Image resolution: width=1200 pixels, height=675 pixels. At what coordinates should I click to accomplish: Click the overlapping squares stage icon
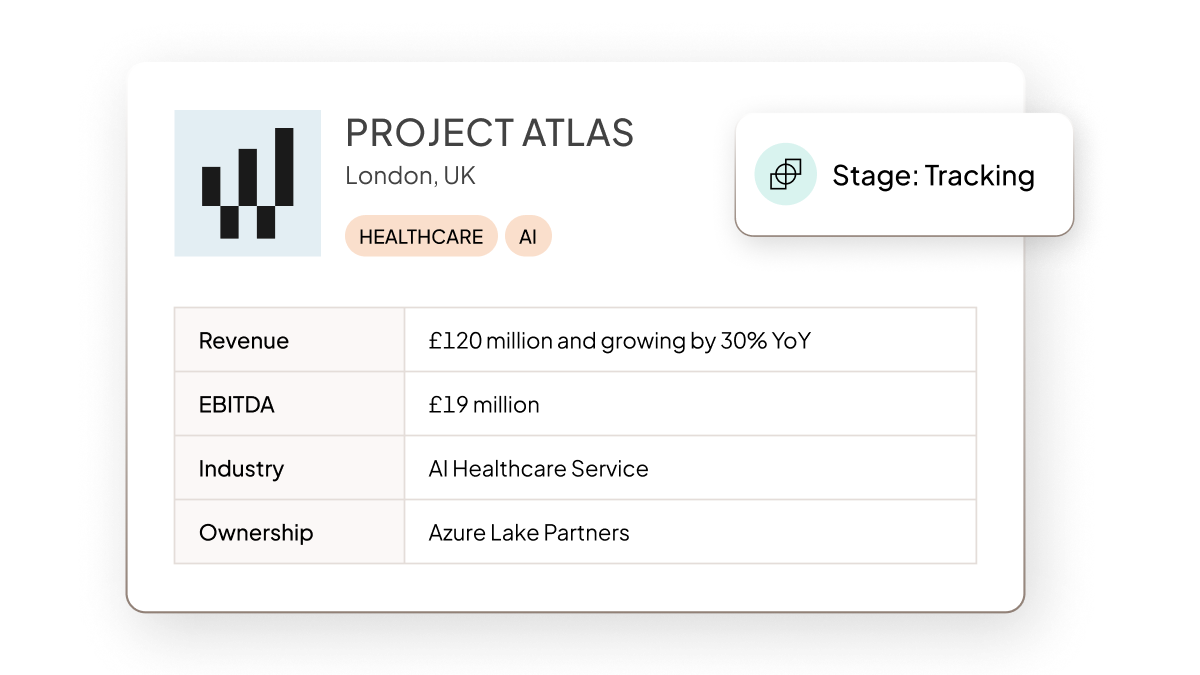click(786, 175)
